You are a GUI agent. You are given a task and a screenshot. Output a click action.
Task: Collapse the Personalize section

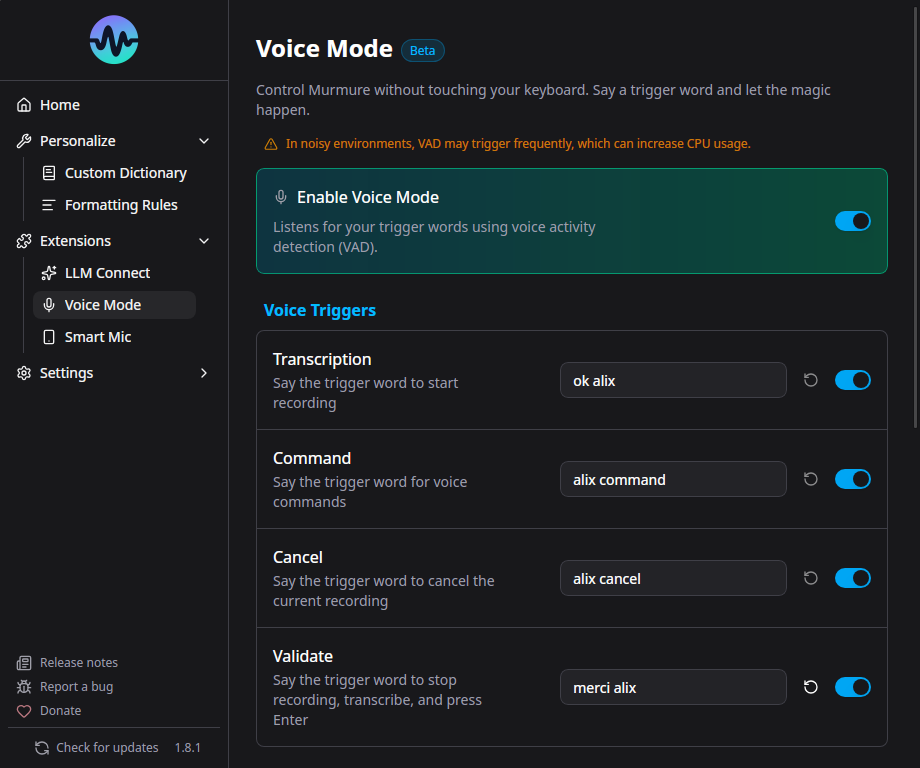pyautogui.click(x=204, y=140)
